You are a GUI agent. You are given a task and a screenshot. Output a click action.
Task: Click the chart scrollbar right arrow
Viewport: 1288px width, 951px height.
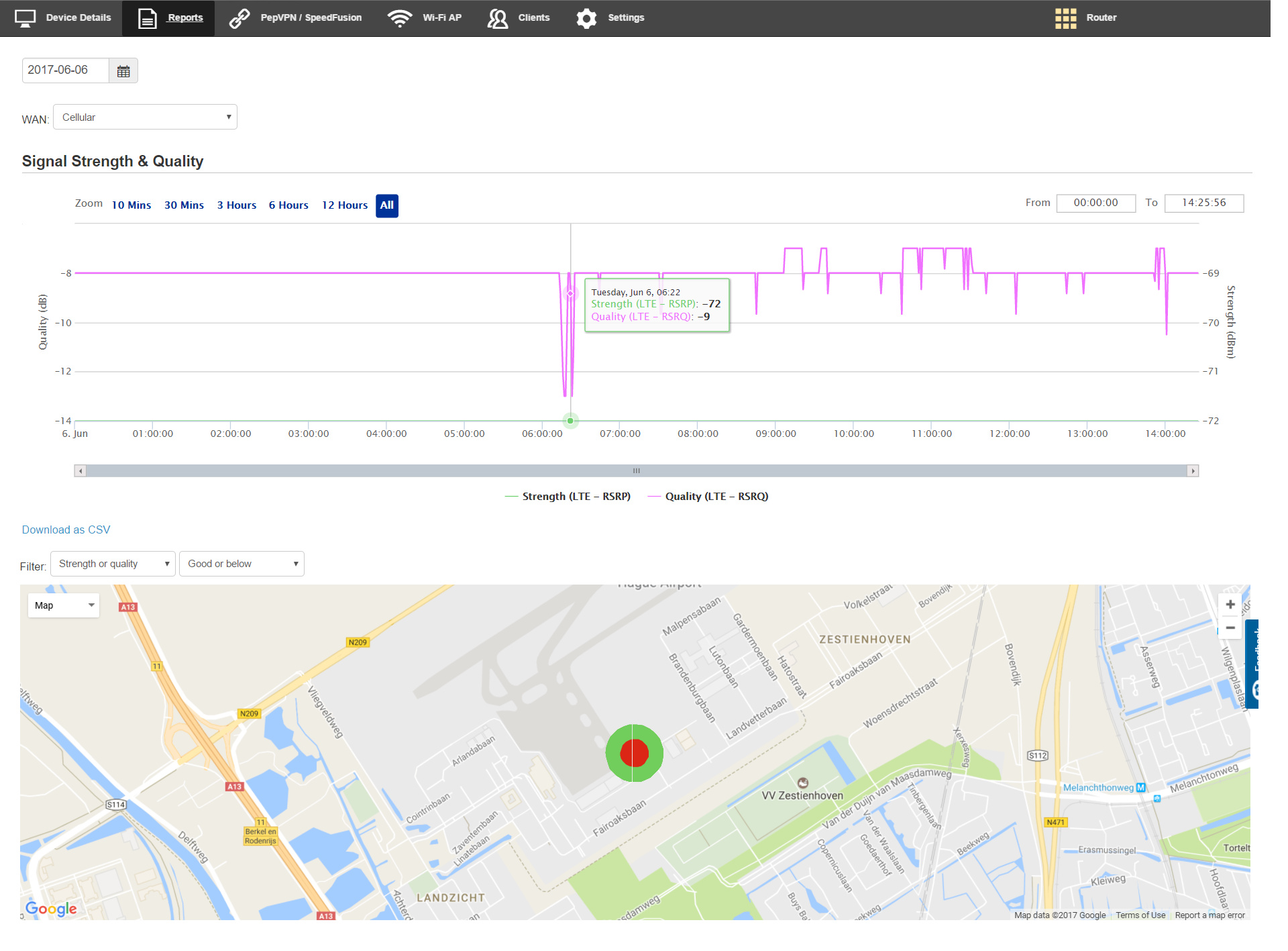pos(1193,471)
